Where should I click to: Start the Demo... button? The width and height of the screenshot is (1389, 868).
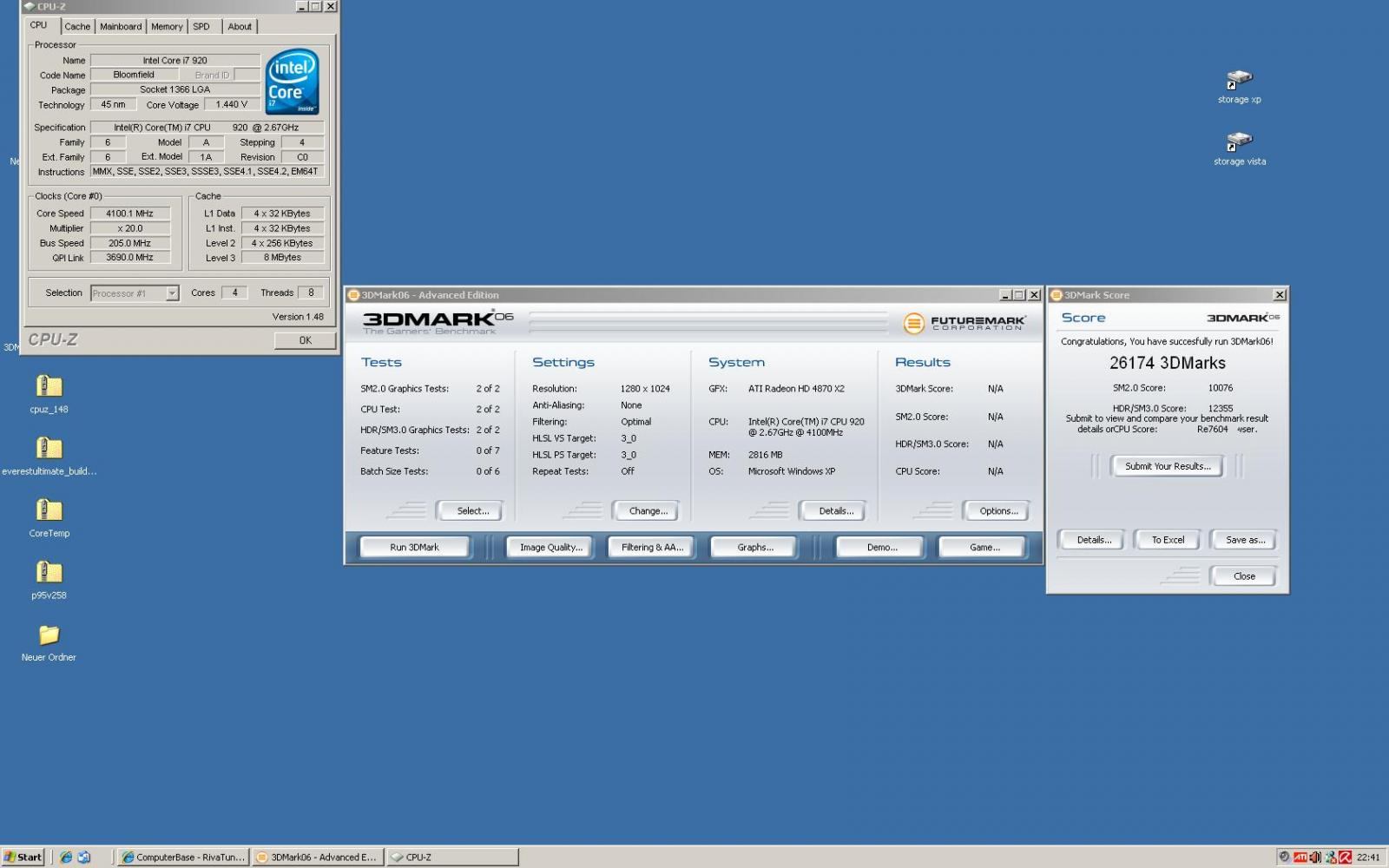tap(882, 548)
